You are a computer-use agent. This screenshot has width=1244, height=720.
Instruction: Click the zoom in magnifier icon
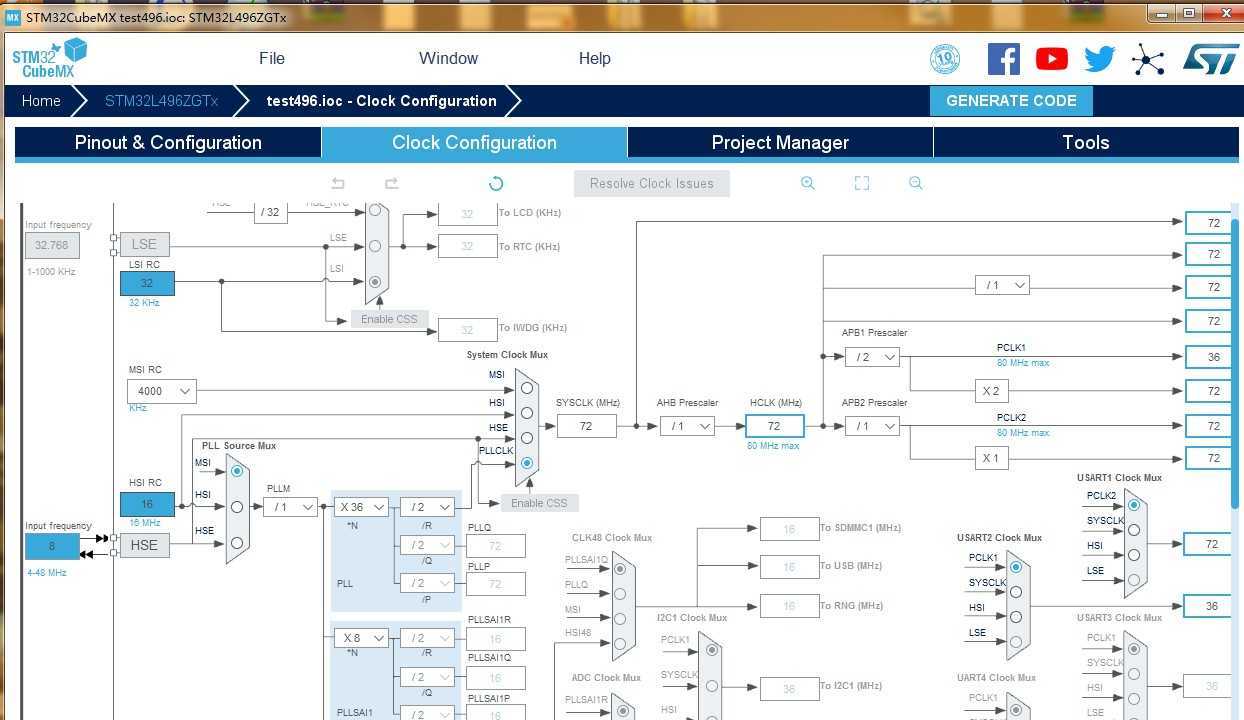pos(808,183)
